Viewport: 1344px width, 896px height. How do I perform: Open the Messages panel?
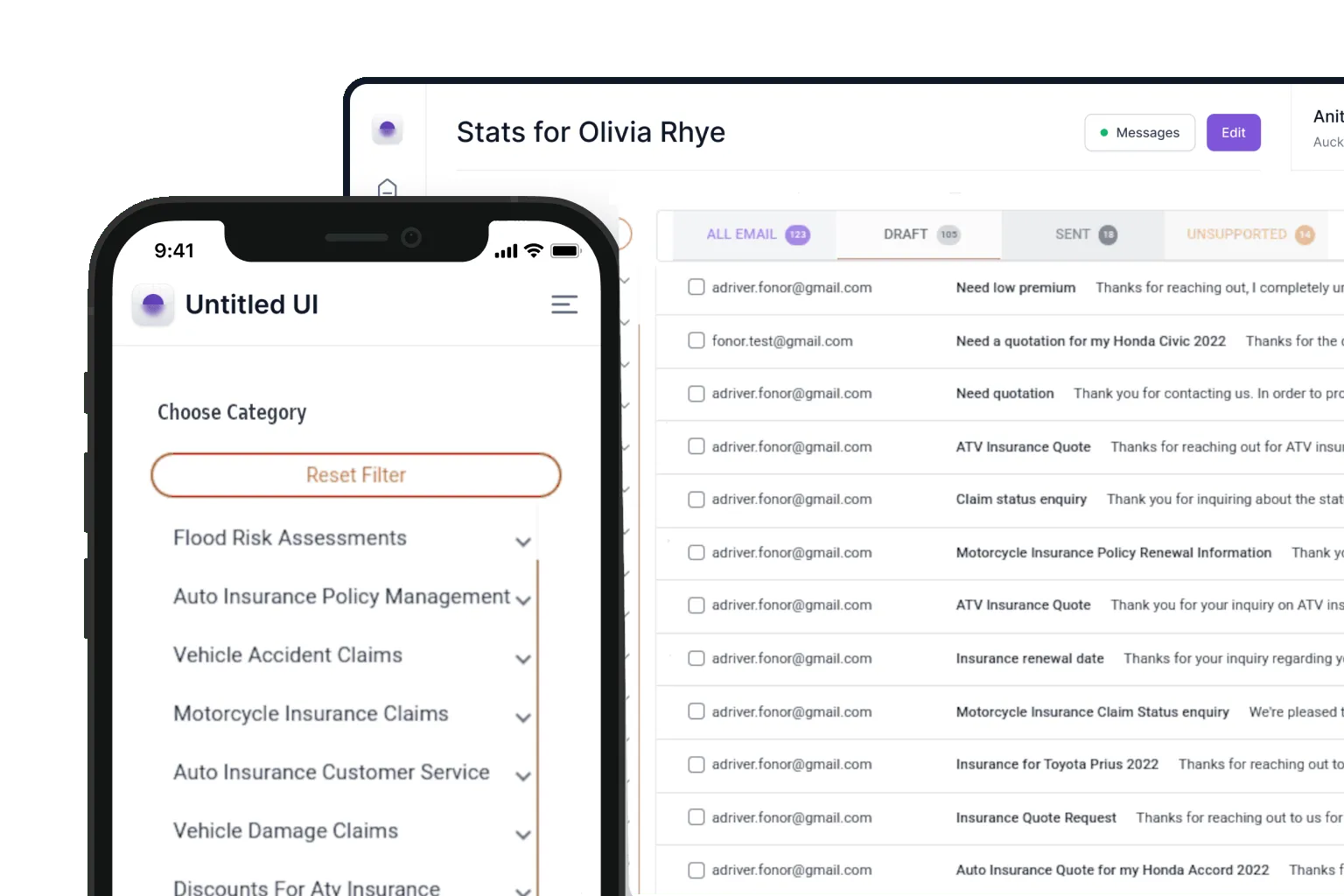pos(1139,132)
